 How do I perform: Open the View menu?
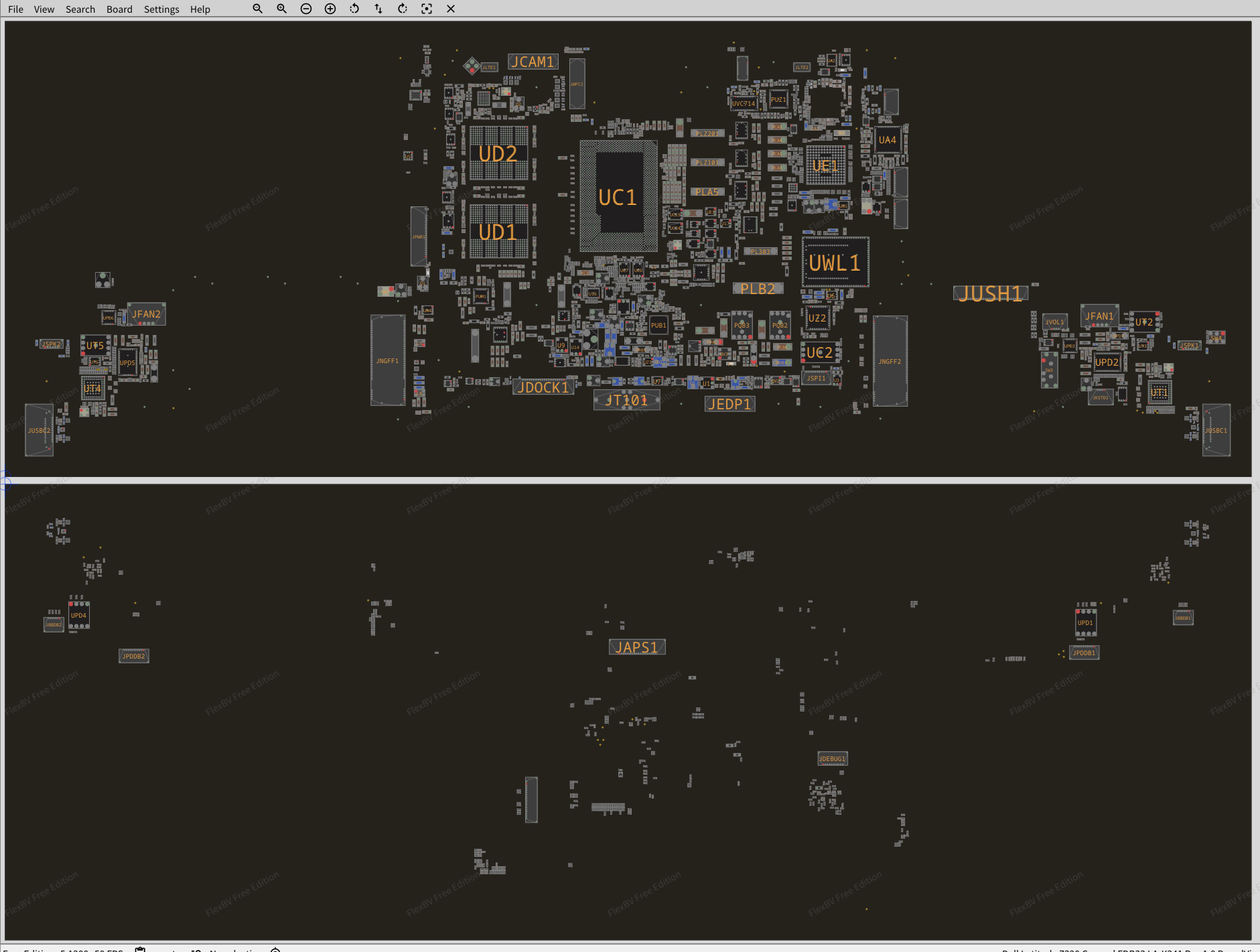coord(44,9)
